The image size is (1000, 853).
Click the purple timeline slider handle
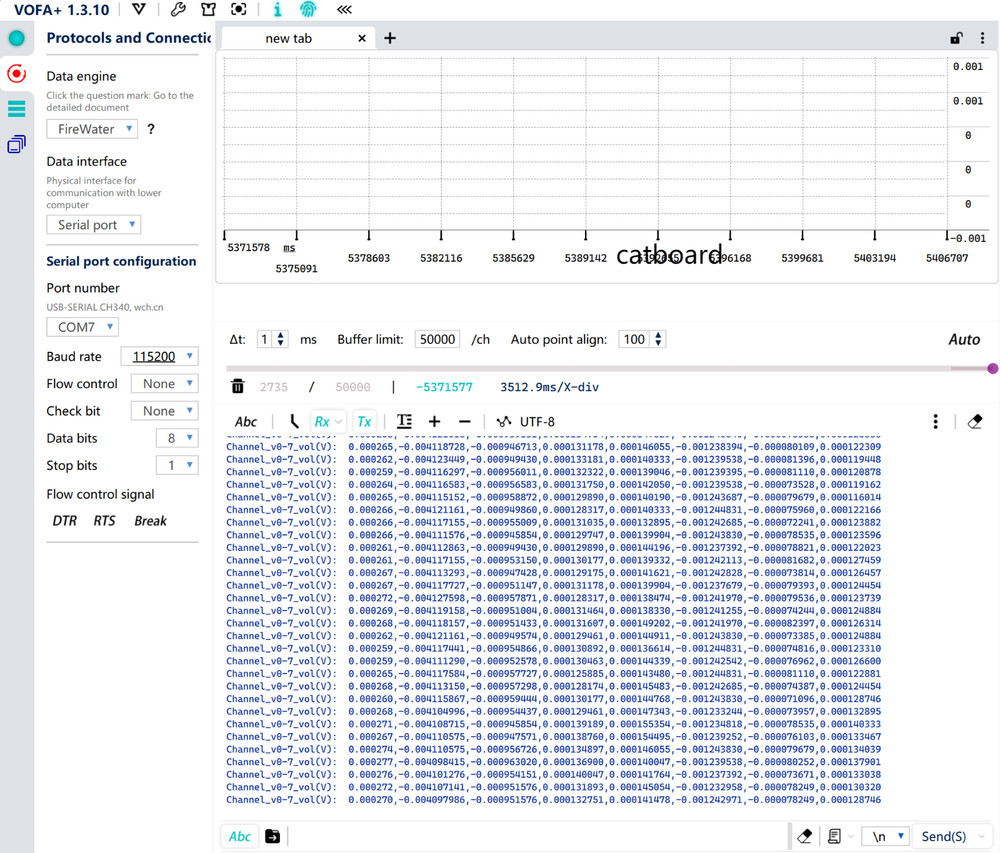992,369
